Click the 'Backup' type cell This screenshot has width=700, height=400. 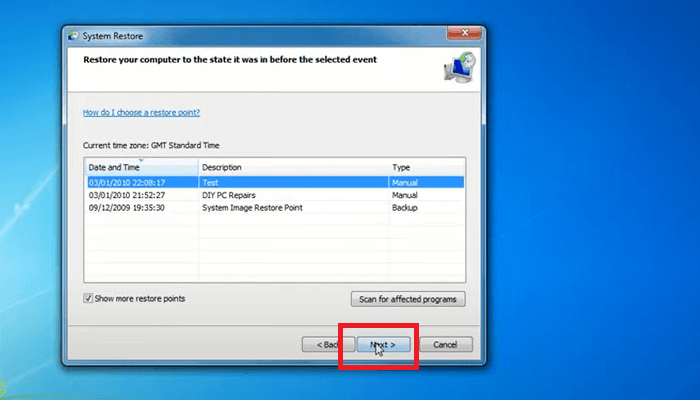405,208
